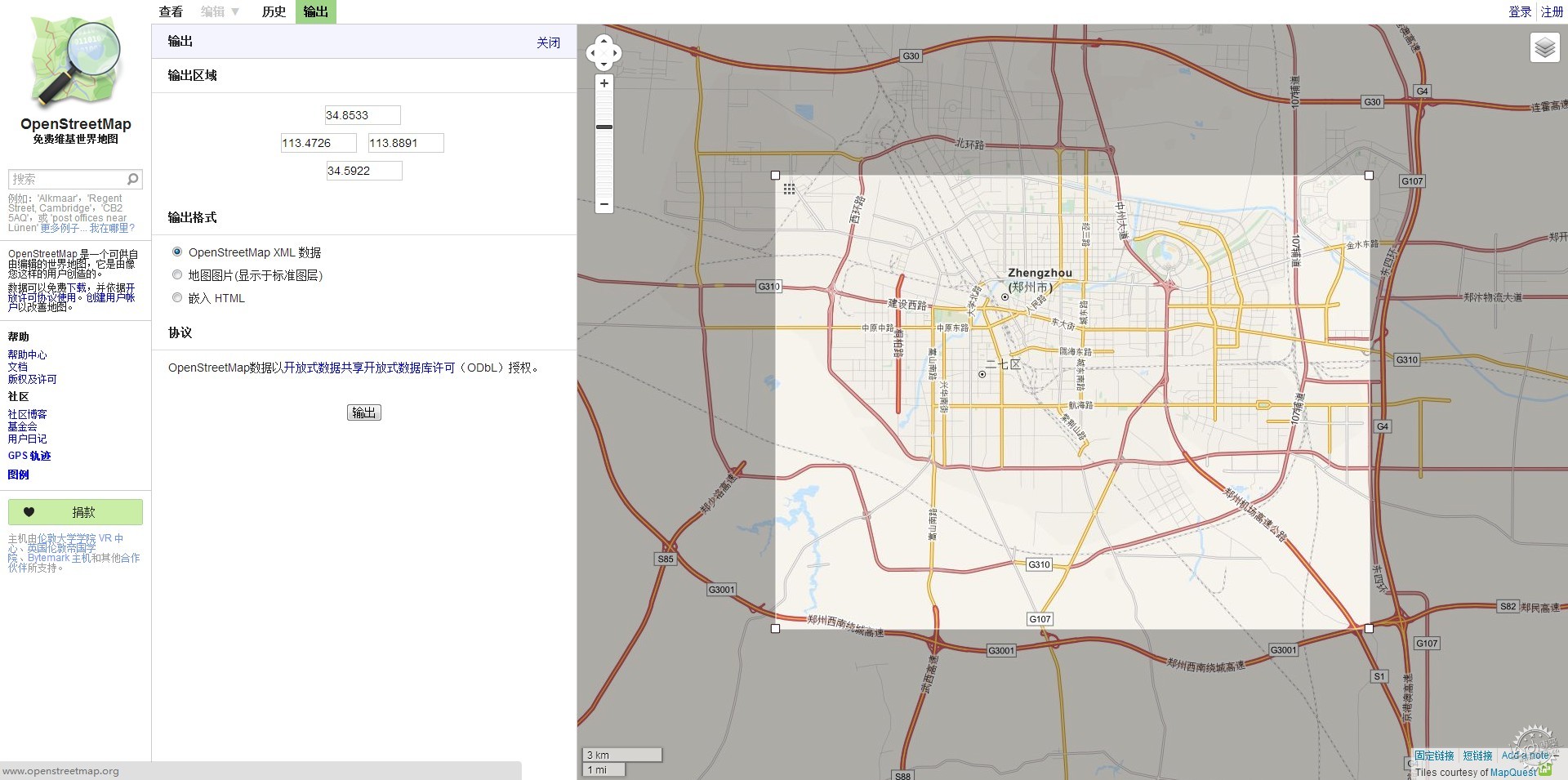
Task: Click the OpenStreetMap magnifier logo
Action: 75,61
